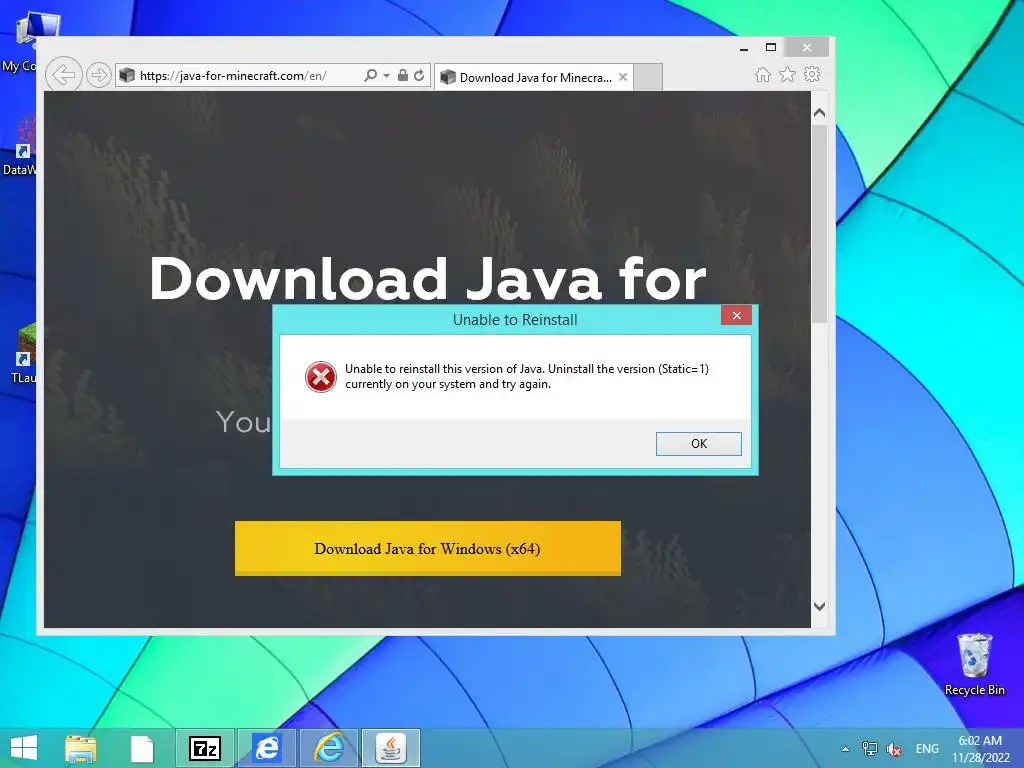Click the search magnifier icon in address bar

point(370,75)
